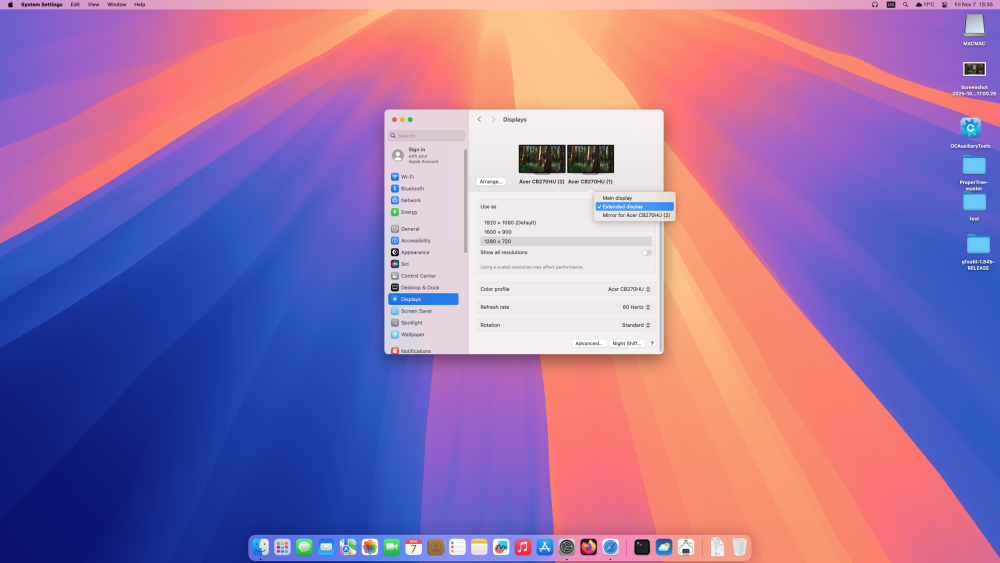This screenshot has width=1000, height=563.
Task: Open Safari from the Dock
Action: pyautogui.click(x=610, y=547)
